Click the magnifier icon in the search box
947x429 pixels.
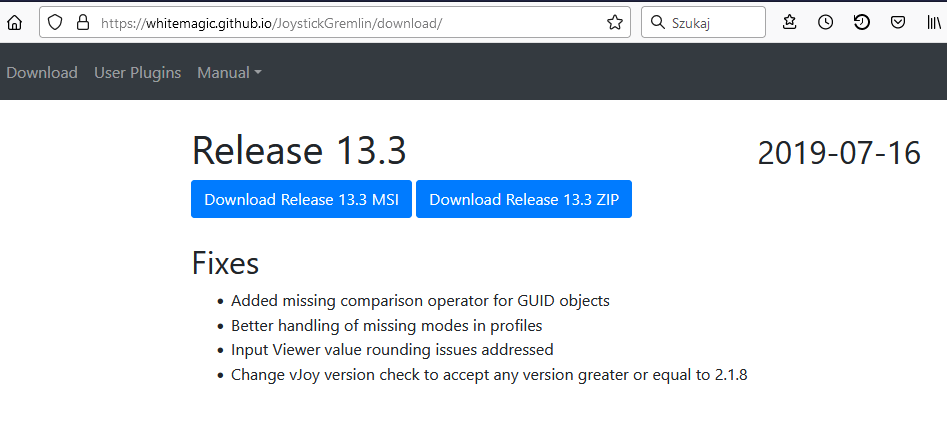coord(658,22)
